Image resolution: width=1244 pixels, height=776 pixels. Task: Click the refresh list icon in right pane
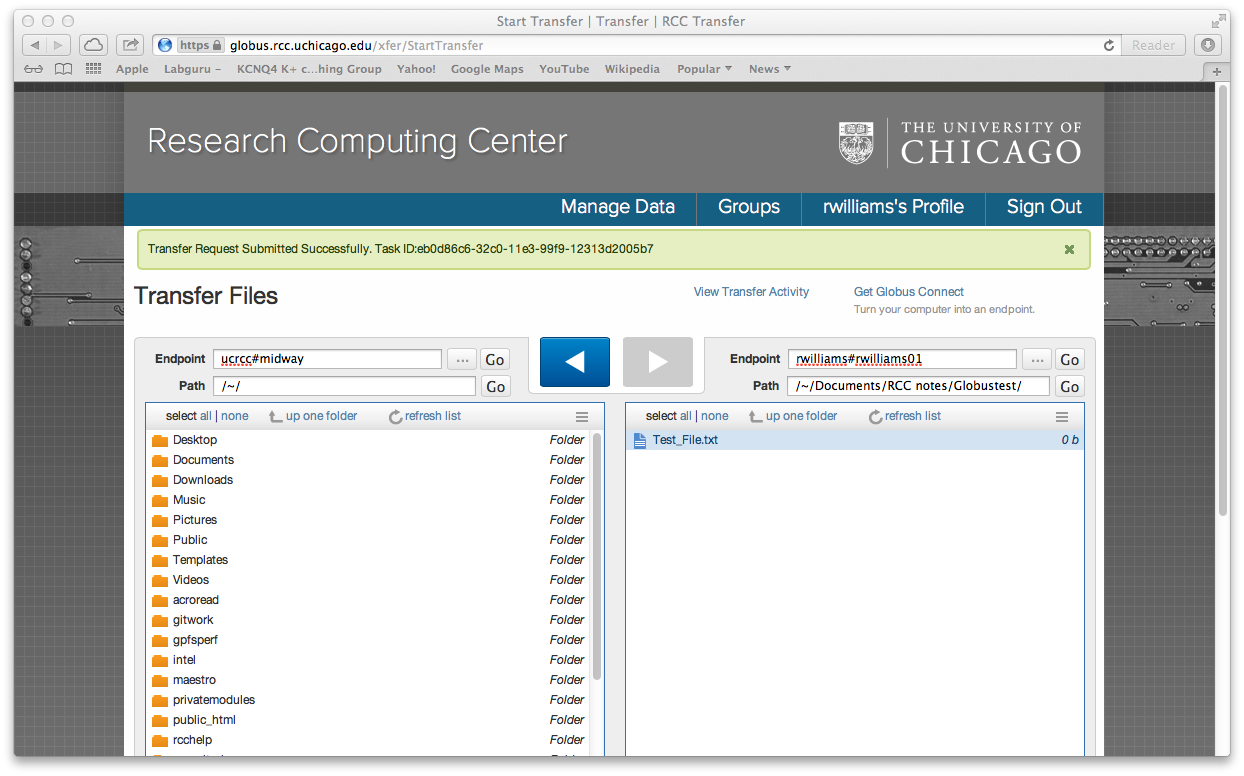pyautogui.click(x=876, y=417)
